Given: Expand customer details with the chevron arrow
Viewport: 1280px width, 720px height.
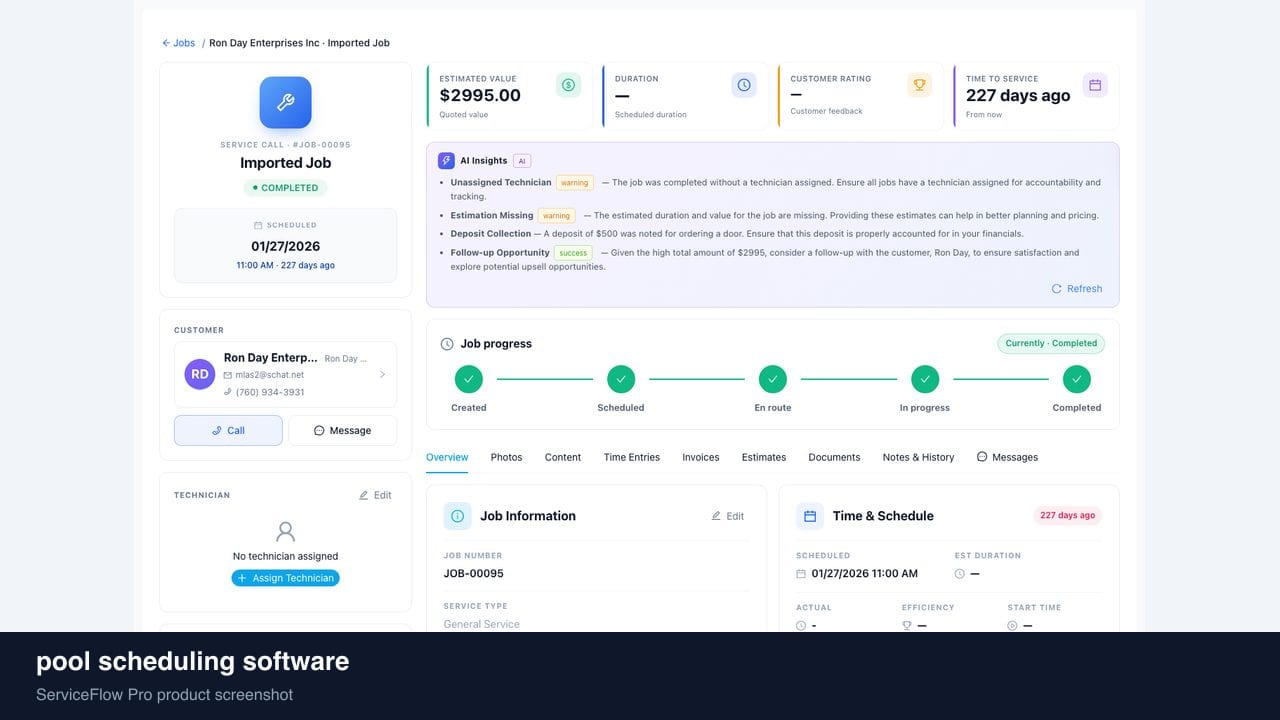Looking at the screenshot, I should point(382,374).
